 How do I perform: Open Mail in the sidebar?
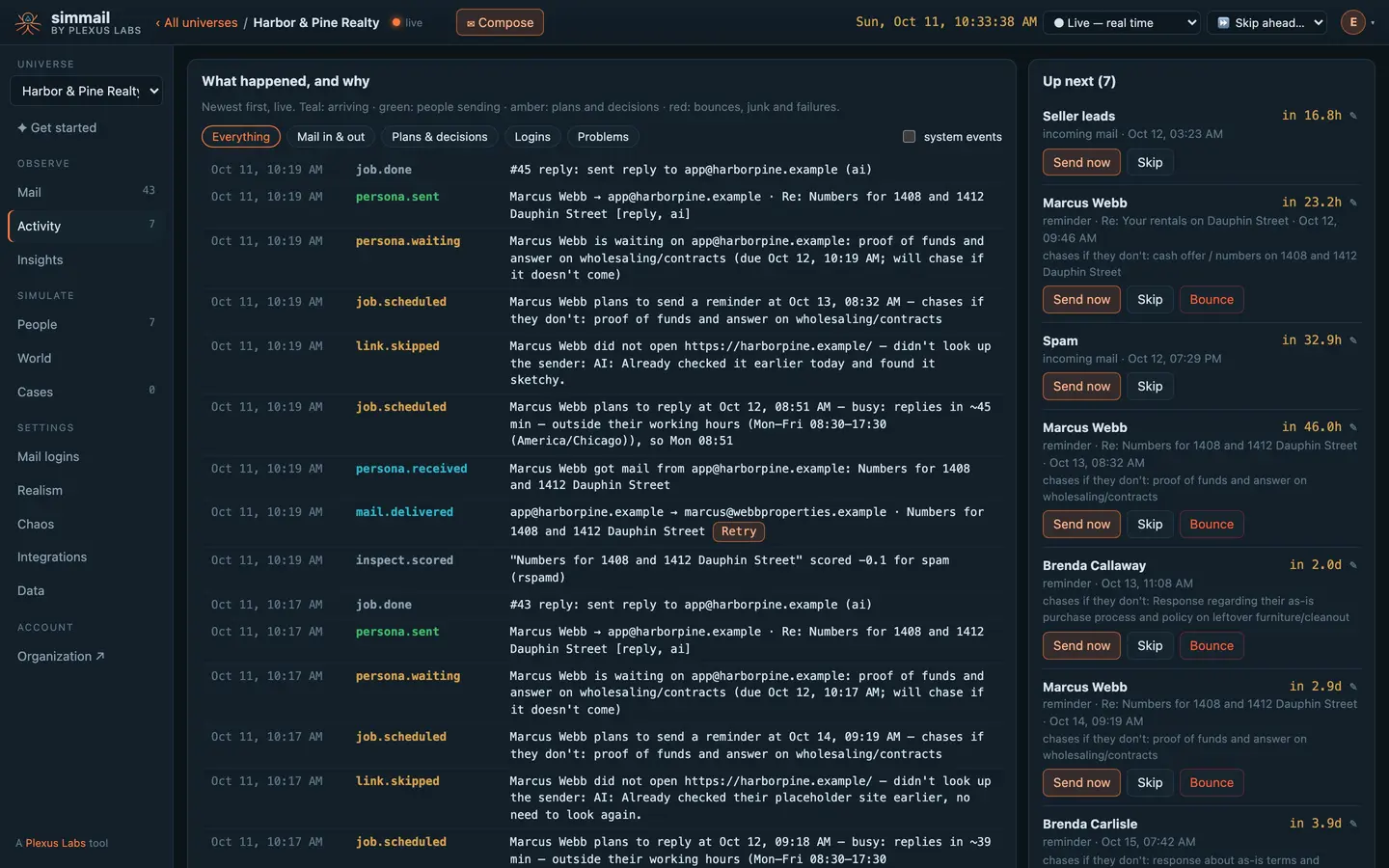click(x=86, y=192)
